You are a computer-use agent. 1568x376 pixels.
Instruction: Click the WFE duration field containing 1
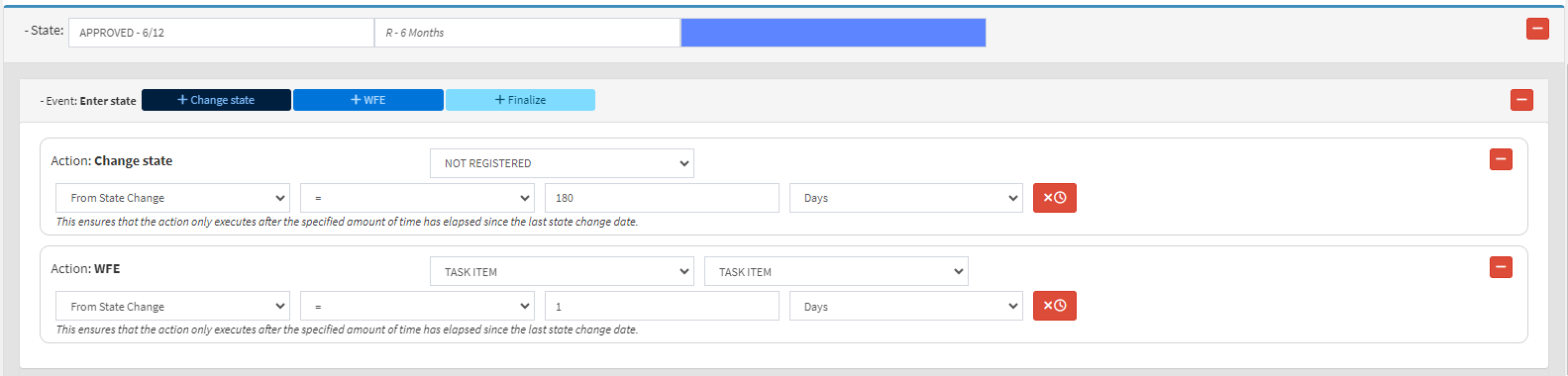tap(662, 306)
